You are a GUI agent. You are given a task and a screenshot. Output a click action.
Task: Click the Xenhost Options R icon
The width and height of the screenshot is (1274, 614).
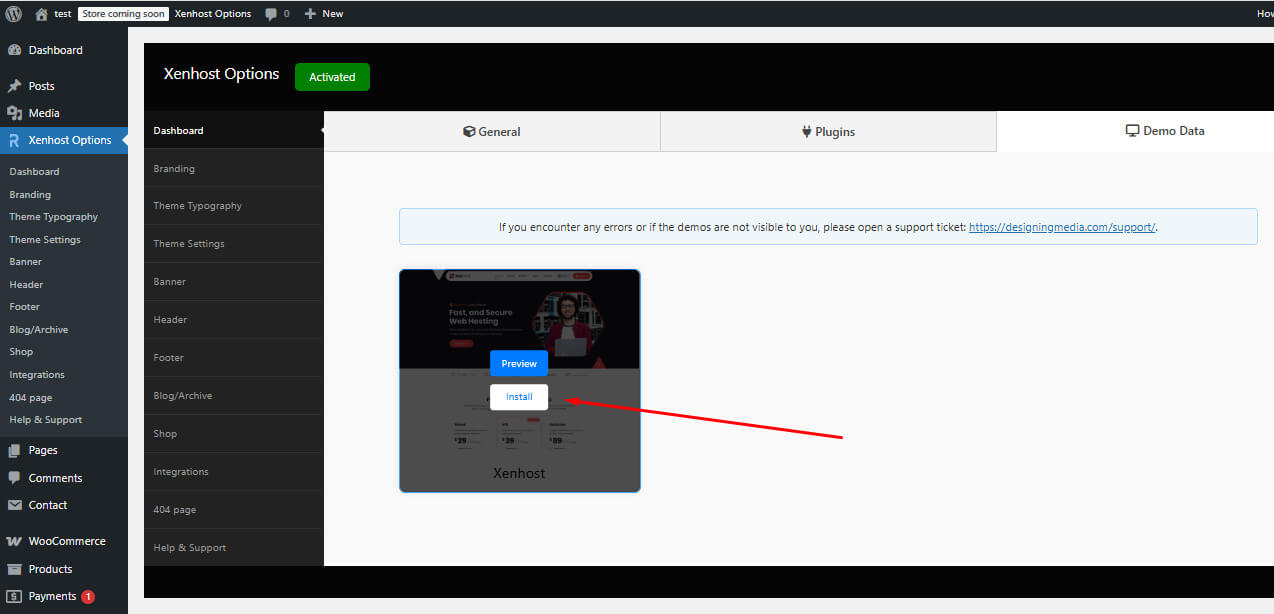coord(14,140)
